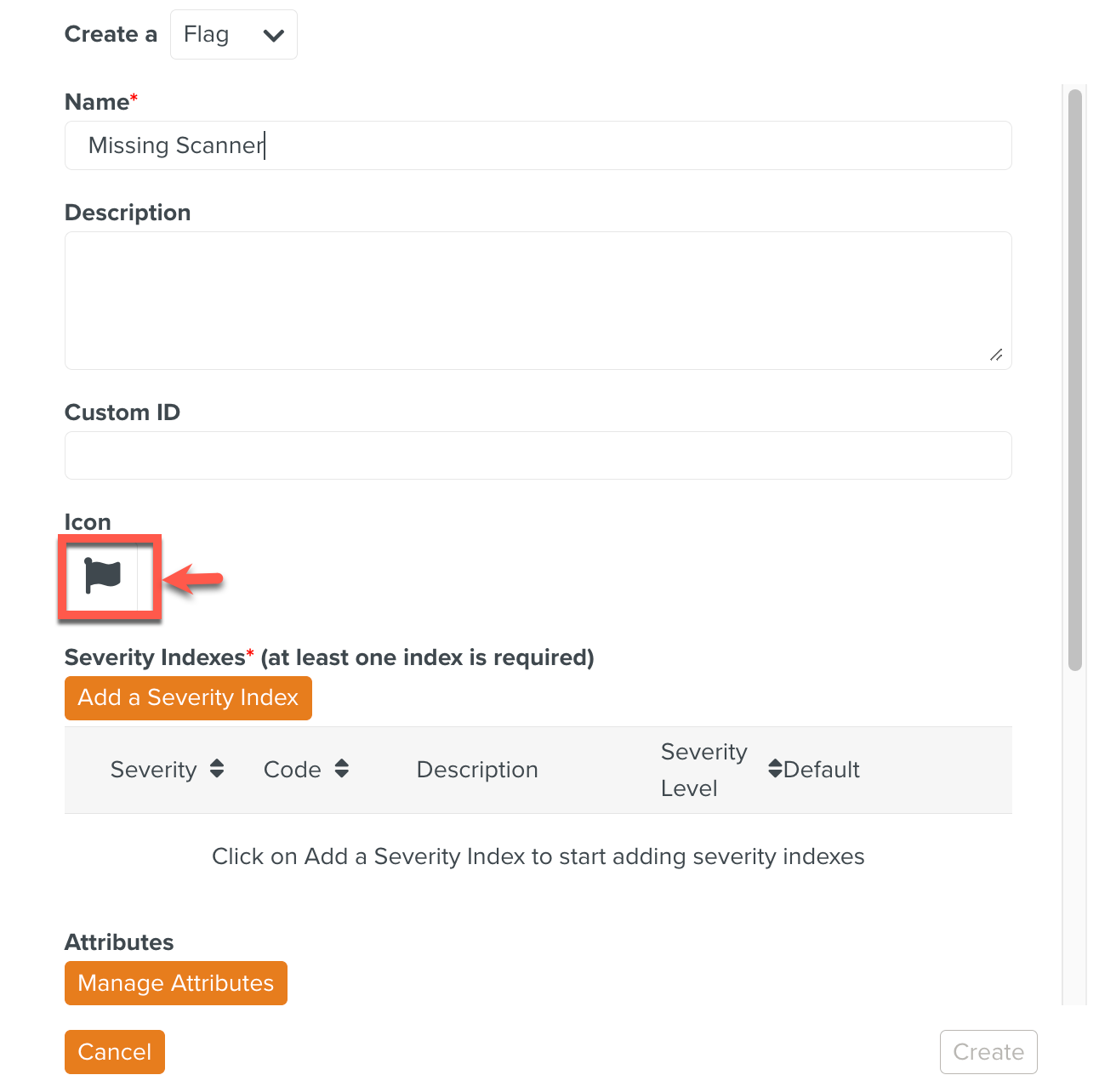The height and width of the screenshot is (1092, 1099).
Task: Click the vertical scrollbar thumb
Action: 1075,379
